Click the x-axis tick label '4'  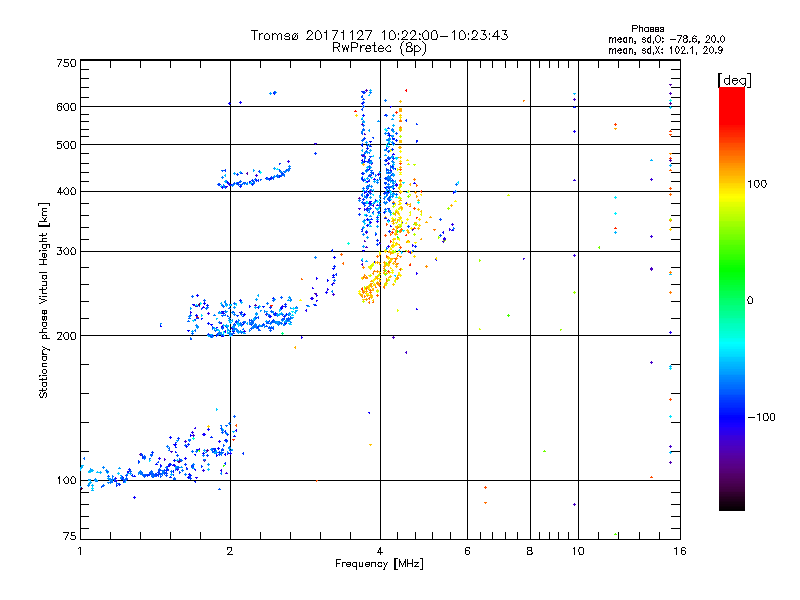pyautogui.click(x=380, y=551)
